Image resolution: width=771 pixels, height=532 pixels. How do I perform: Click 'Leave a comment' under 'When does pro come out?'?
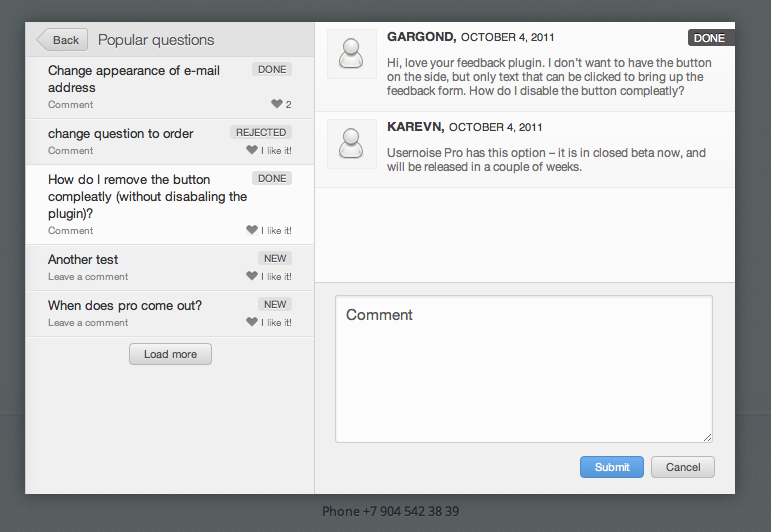point(88,323)
